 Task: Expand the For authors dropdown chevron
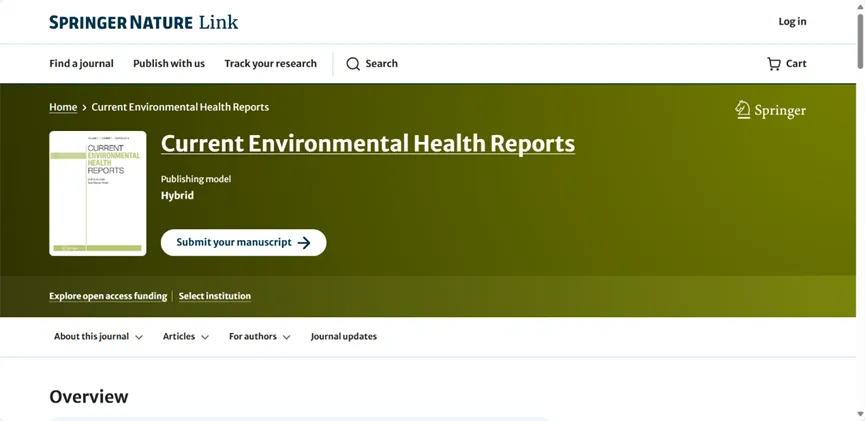tap(286, 337)
